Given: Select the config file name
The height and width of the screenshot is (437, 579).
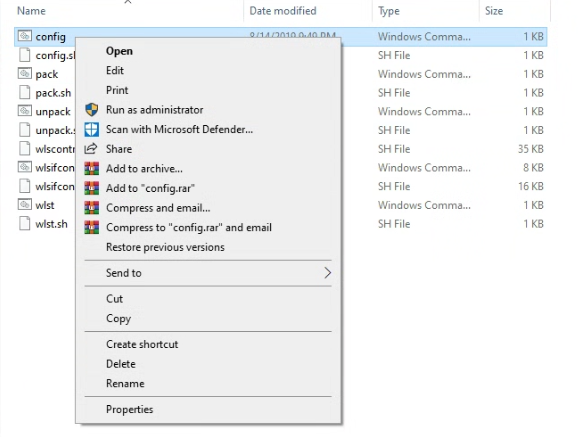Looking at the screenshot, I should [51, 37].
